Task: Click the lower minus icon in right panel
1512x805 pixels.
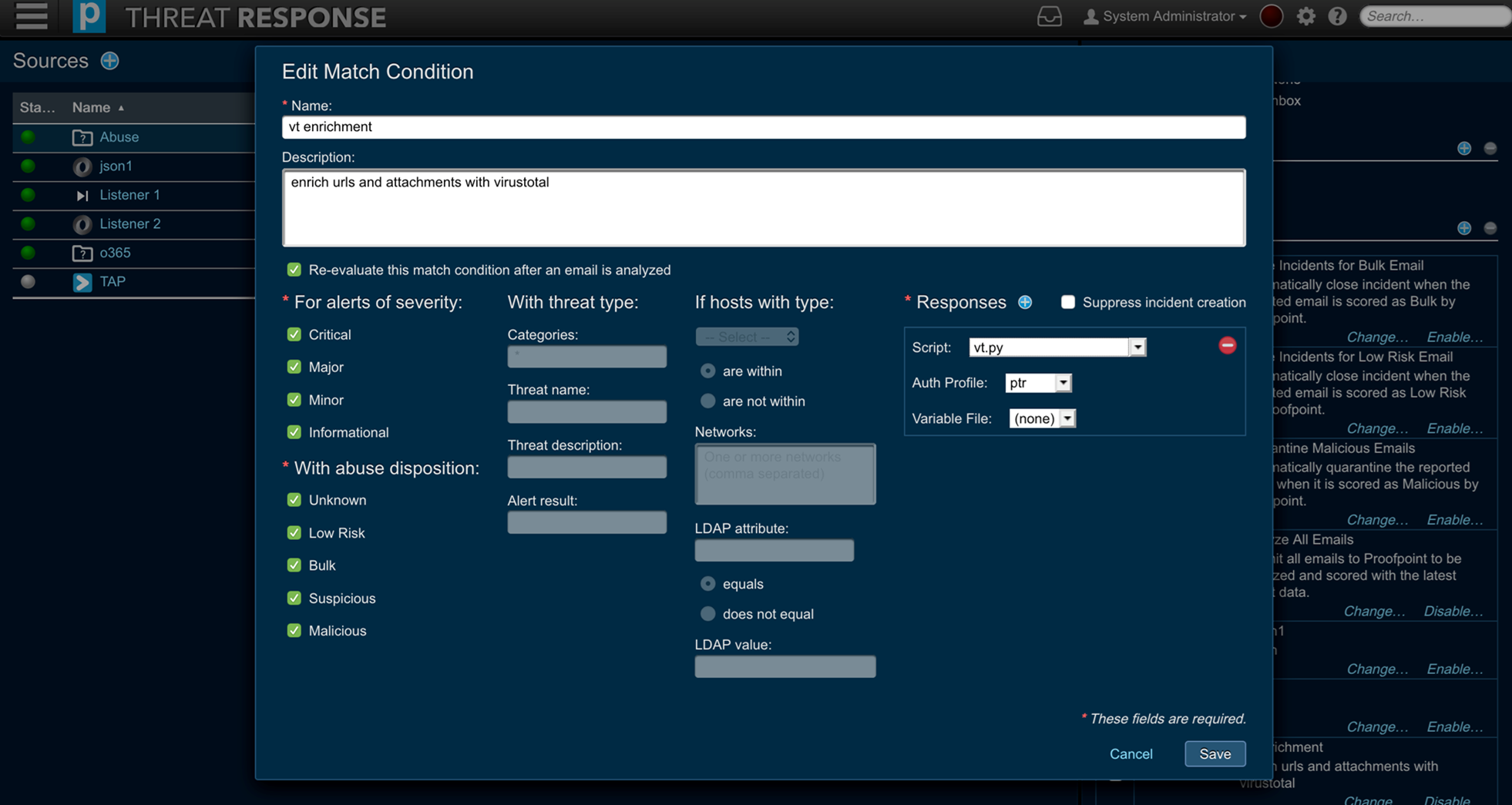Action: (x=1490, y=228)
